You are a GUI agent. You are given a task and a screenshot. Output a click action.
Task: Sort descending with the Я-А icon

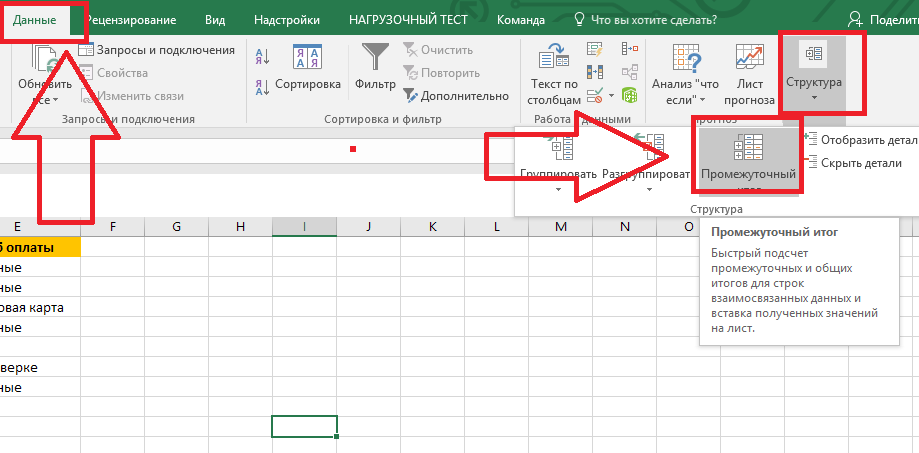click(x=262, y=84)
